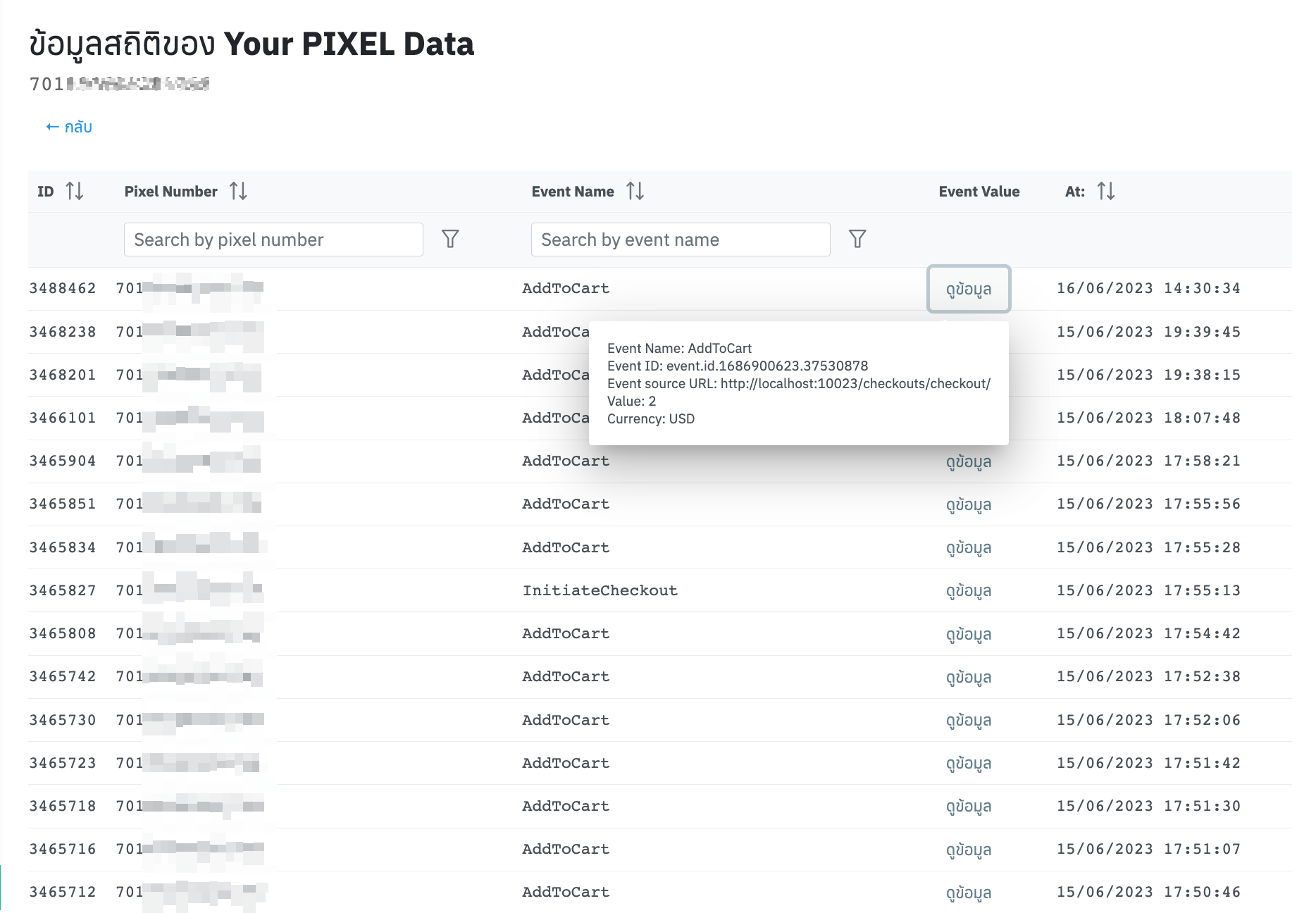Open event name filter funnel

[857, 239]
